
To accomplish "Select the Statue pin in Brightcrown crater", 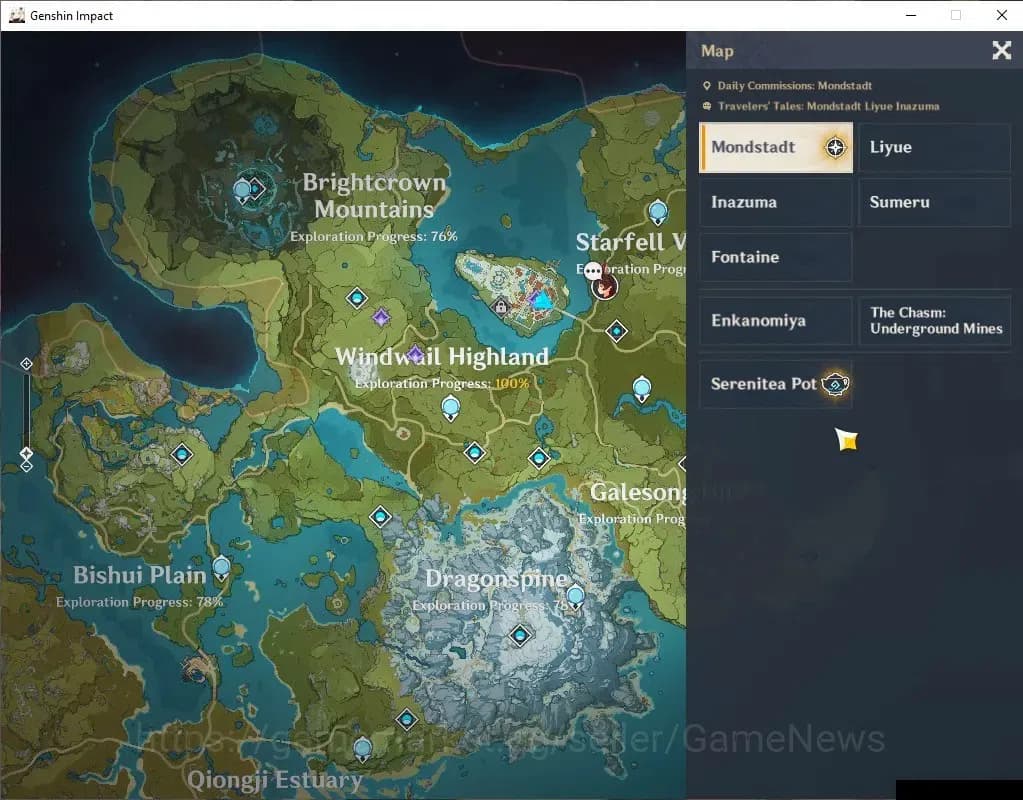I will pyautogui.click(x=242, y=192).
